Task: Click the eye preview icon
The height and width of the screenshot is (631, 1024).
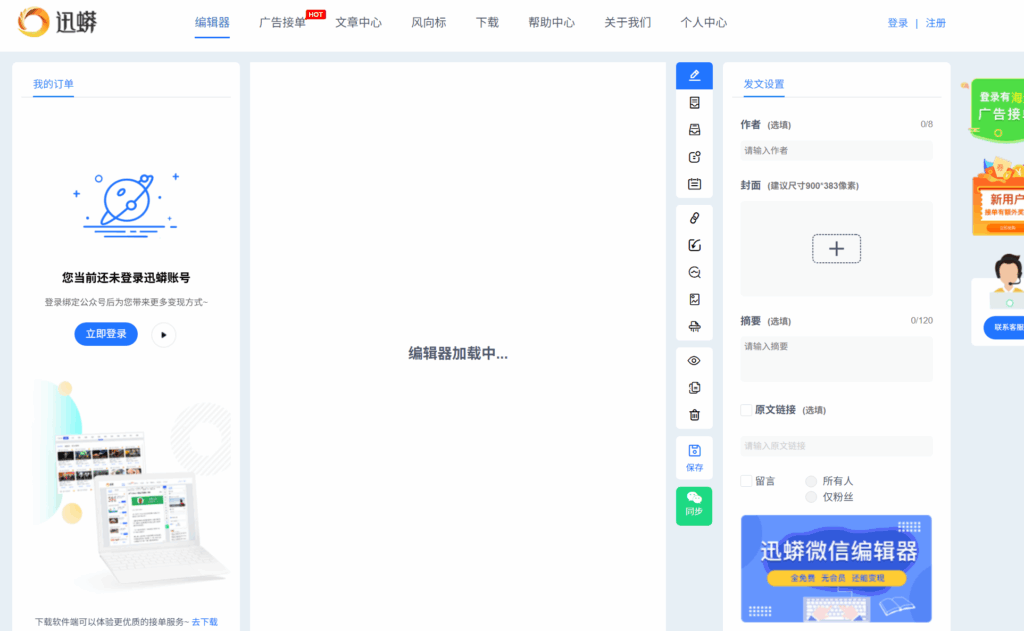Action: (x=694, y=361)
